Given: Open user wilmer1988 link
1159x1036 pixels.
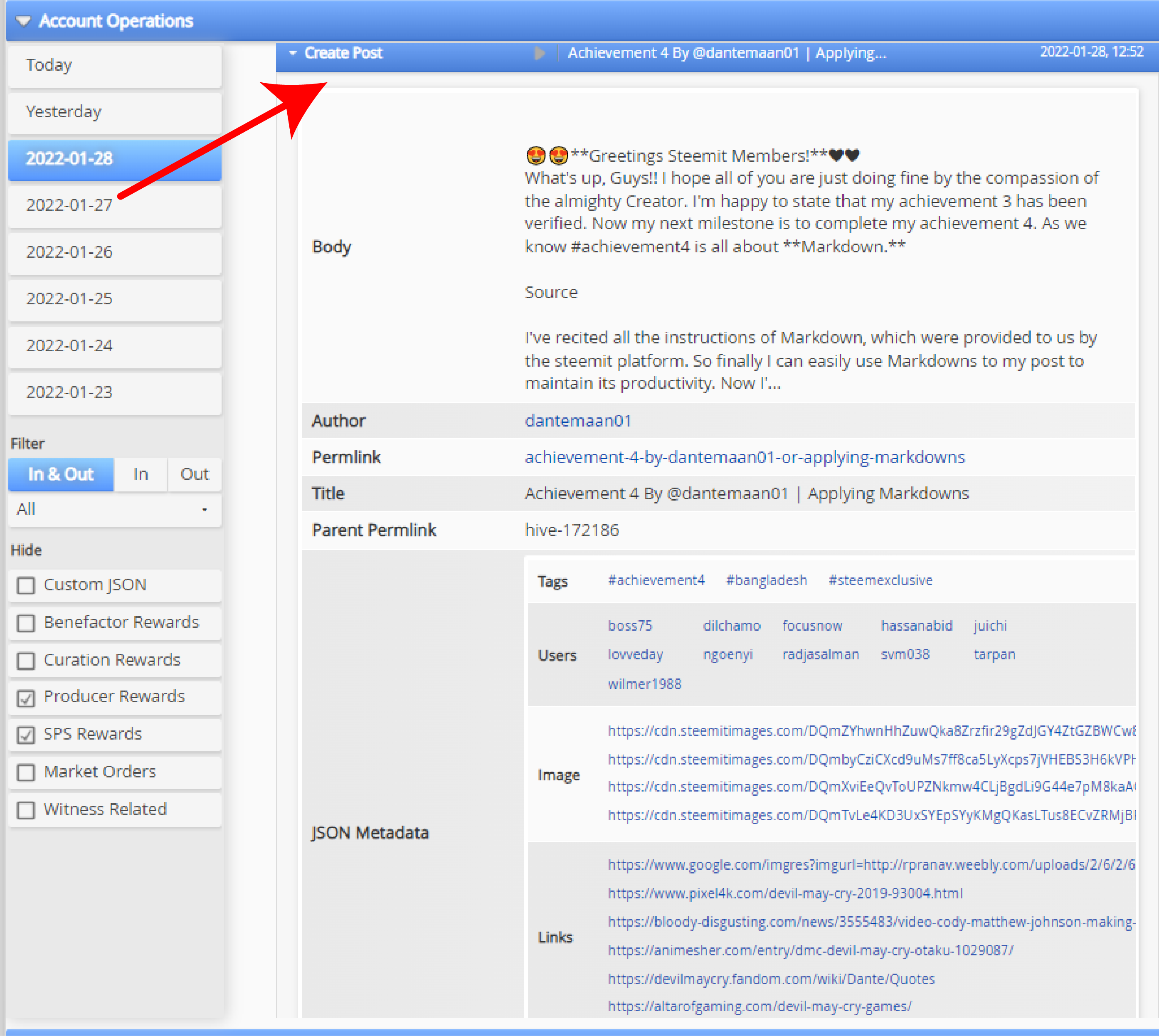Looking at the screenshot, I should 644,683.
